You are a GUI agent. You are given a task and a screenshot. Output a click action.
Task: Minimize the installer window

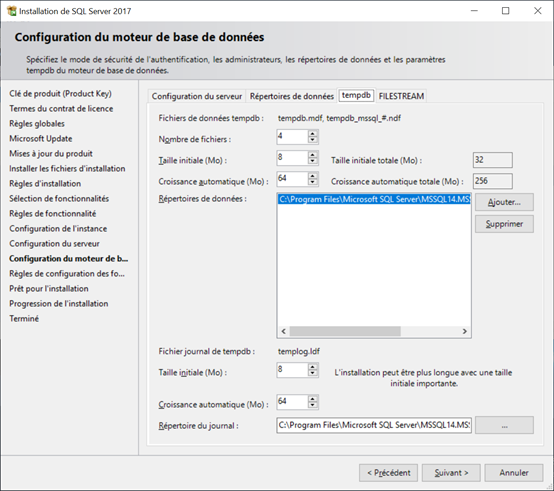click(474, 11)
